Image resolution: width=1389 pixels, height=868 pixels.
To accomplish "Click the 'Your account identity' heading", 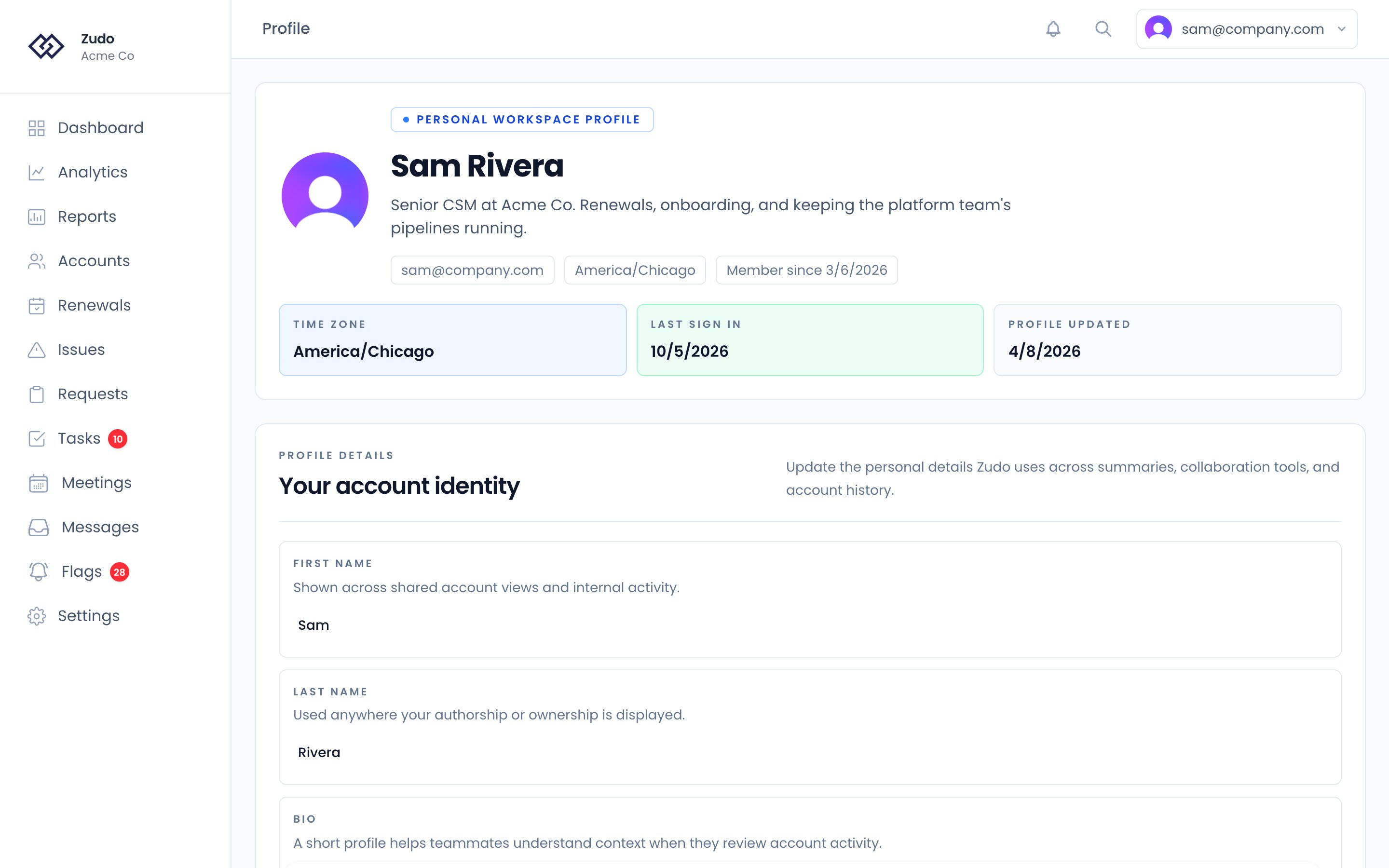I will pyautogui.click(x=399, y=486).
